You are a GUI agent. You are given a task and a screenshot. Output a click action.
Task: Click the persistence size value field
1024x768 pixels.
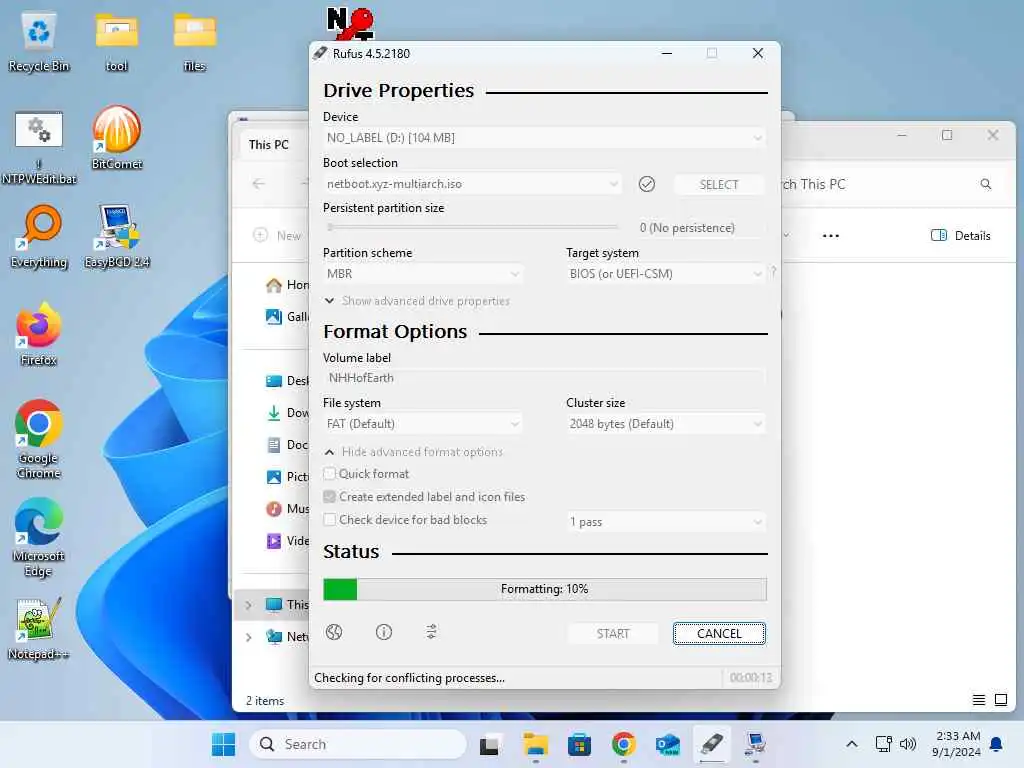point(700,228)
